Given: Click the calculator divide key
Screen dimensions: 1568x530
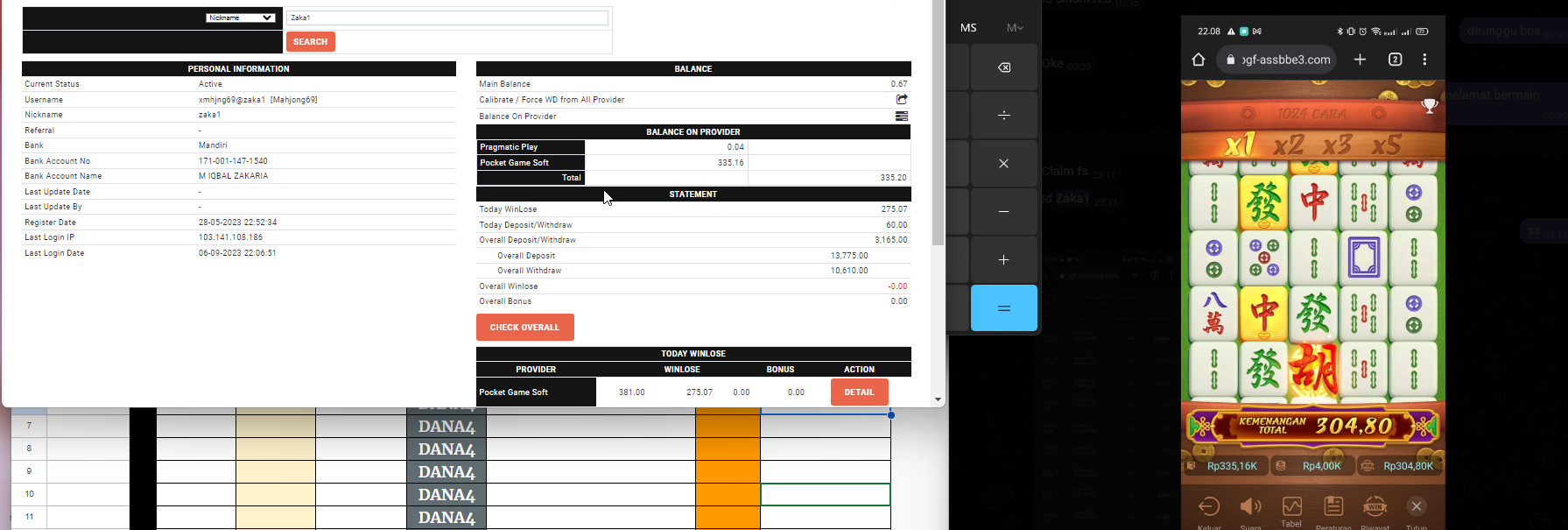Looking at the screenshot, I should (x=1004, y=116).
